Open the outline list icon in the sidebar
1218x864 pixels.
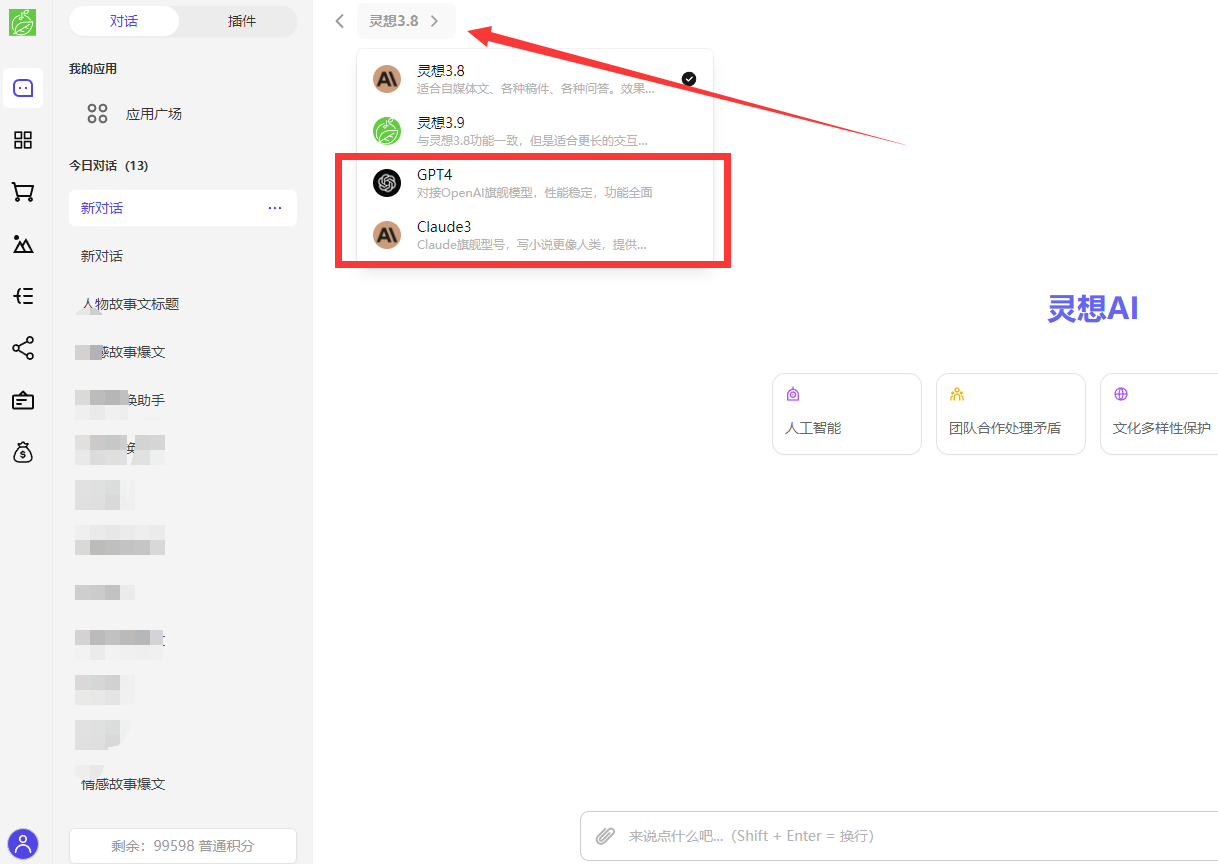(23, 296)
